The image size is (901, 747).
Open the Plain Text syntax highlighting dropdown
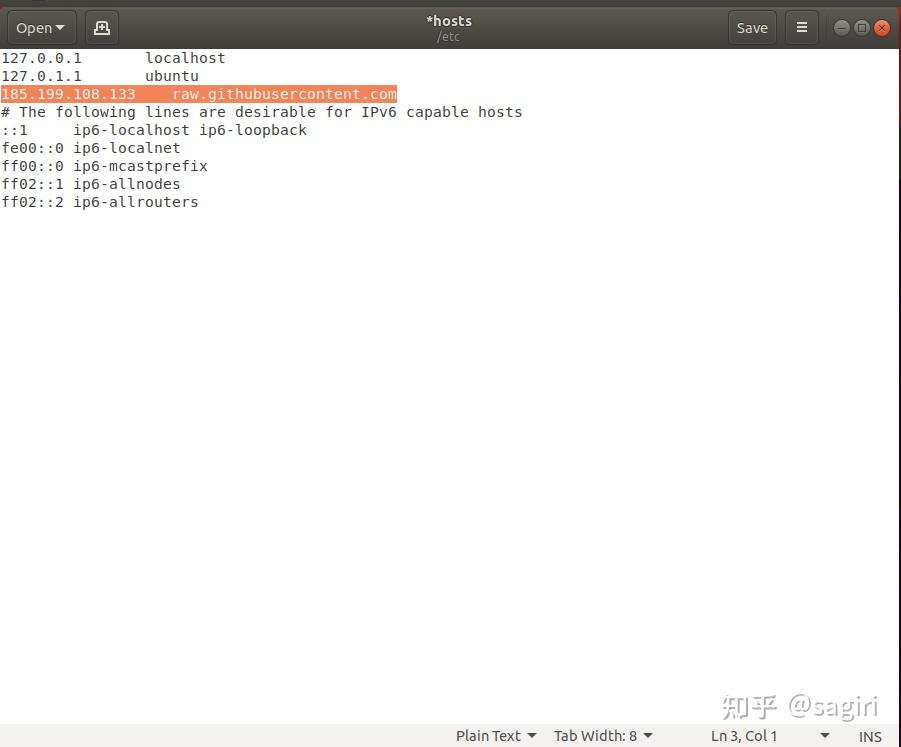(x=495, y=736)
